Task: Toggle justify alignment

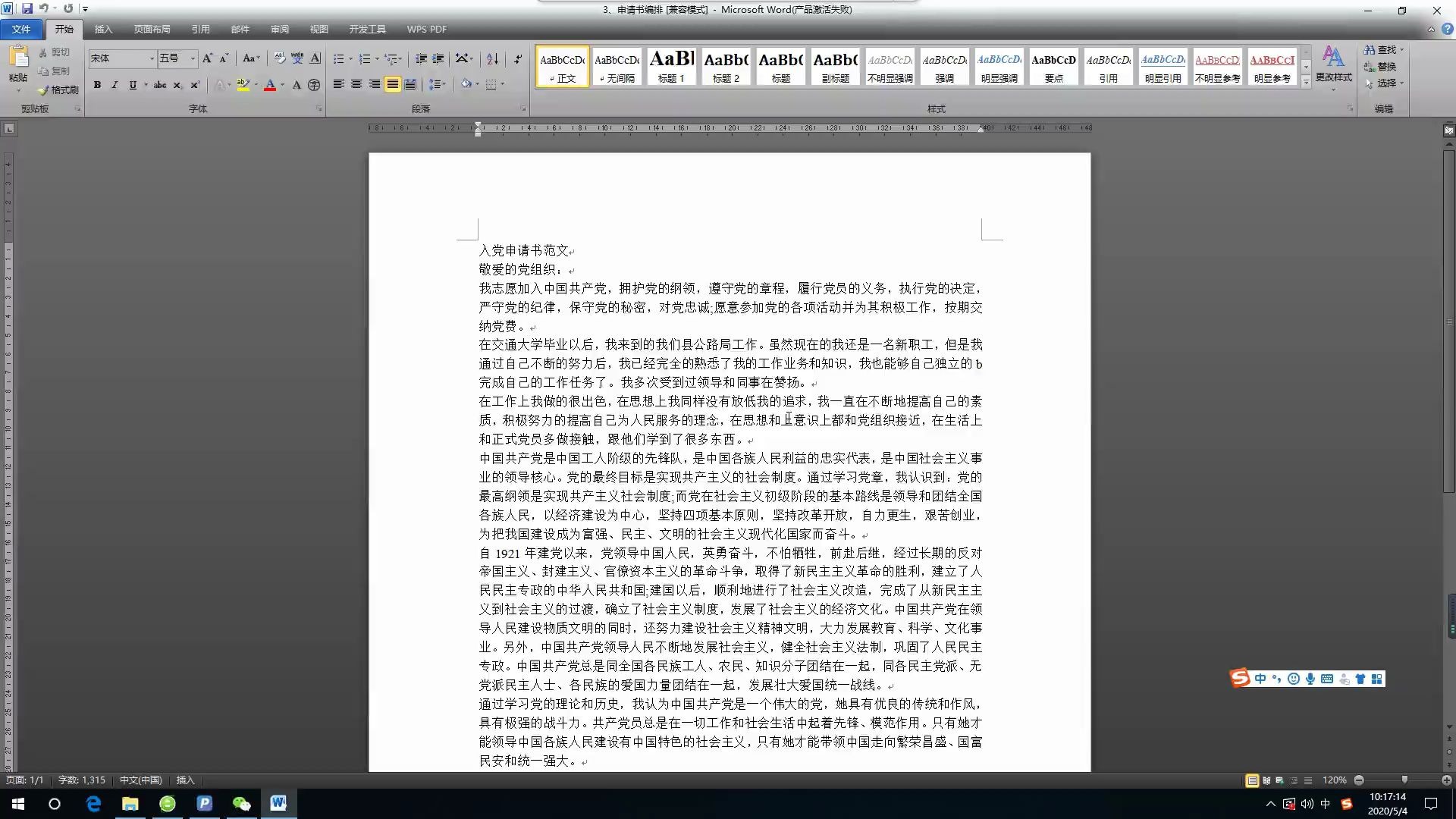Action: [x=392, y=84]
